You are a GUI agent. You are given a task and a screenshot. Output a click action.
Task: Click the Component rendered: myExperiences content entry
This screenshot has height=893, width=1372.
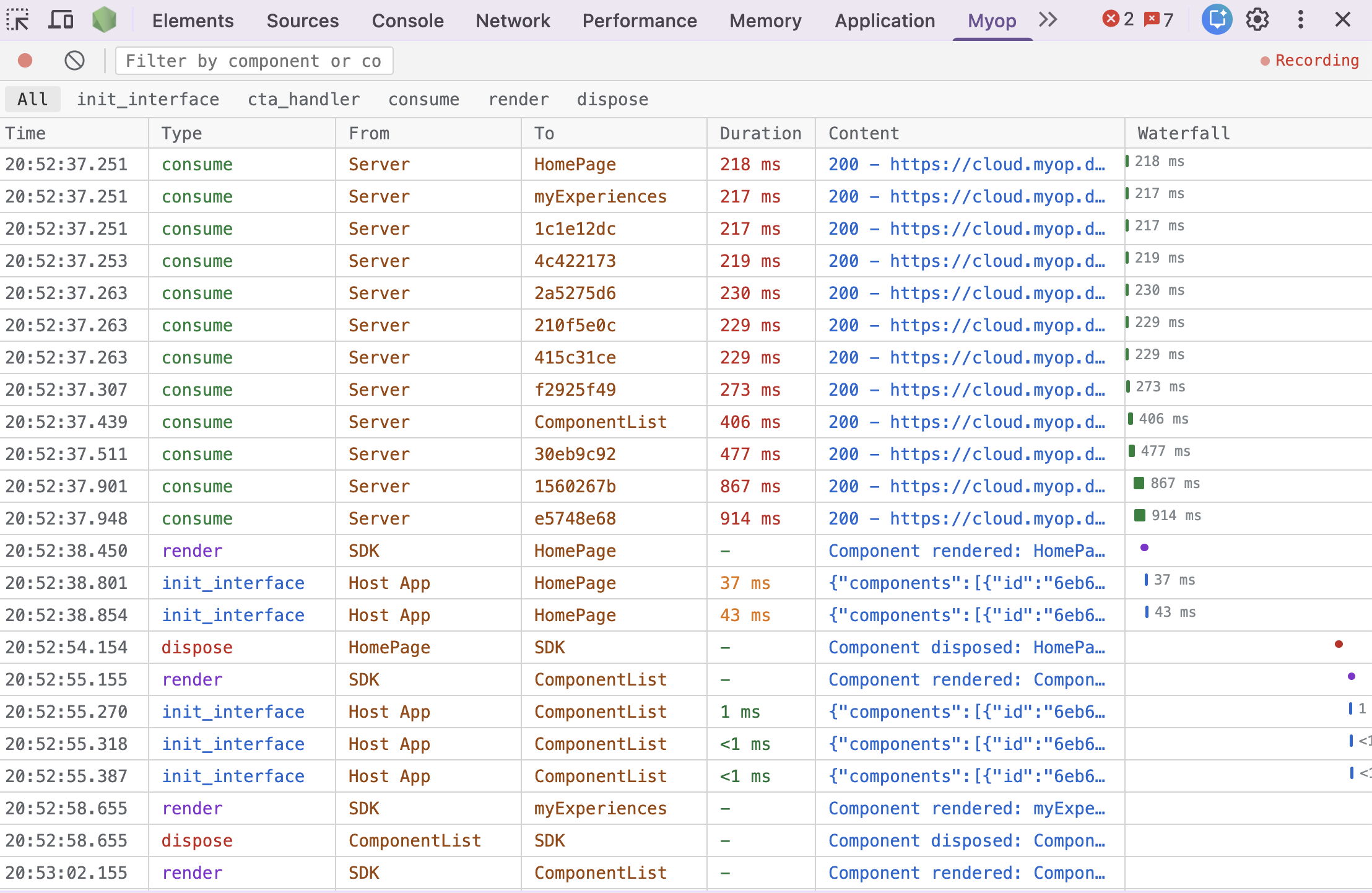pyautogui.click(x=966, y=808)
